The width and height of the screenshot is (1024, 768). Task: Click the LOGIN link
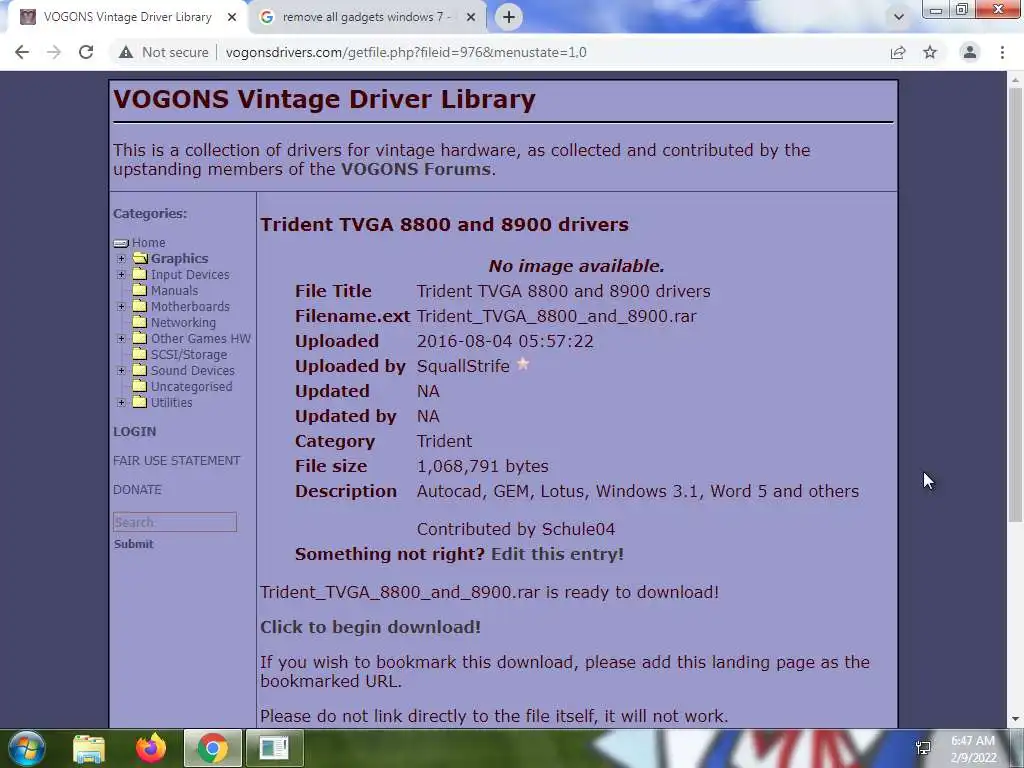135,432
